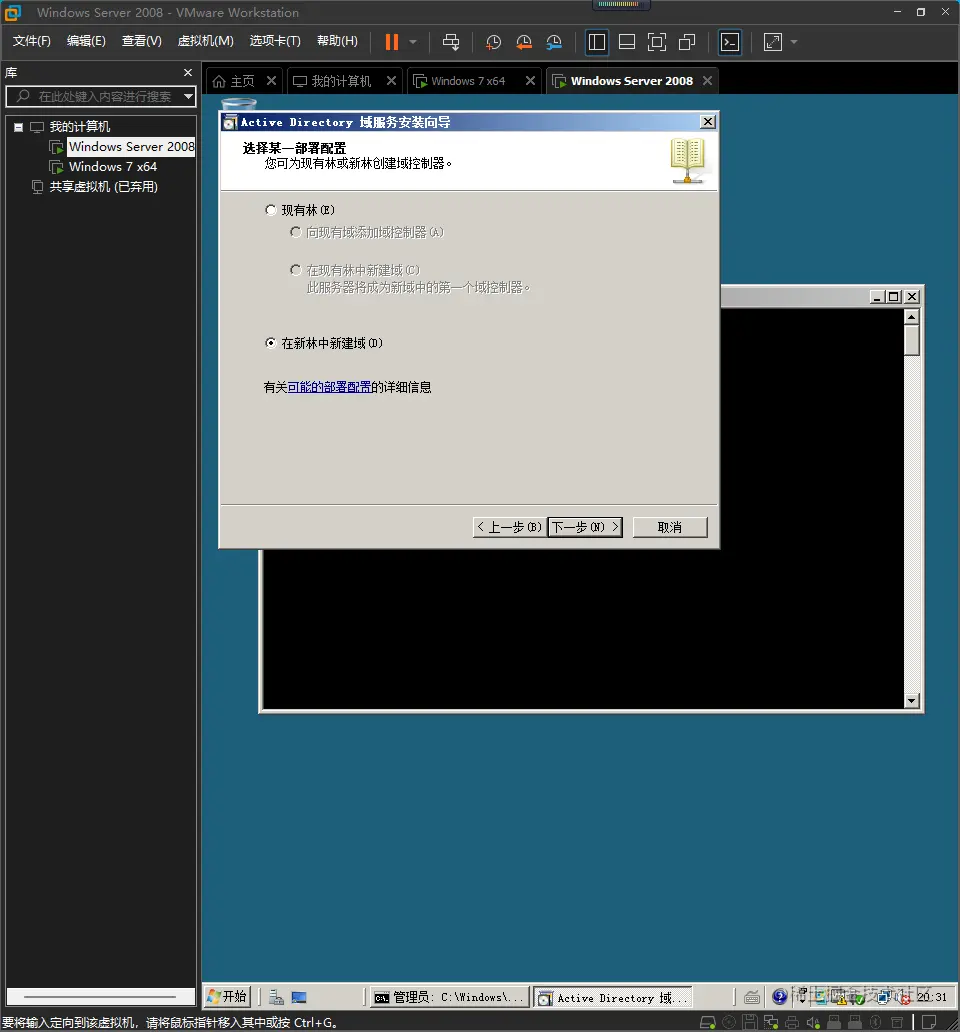
Task: Click command window scrollbar down arrow
Action: tap(911, 700)
